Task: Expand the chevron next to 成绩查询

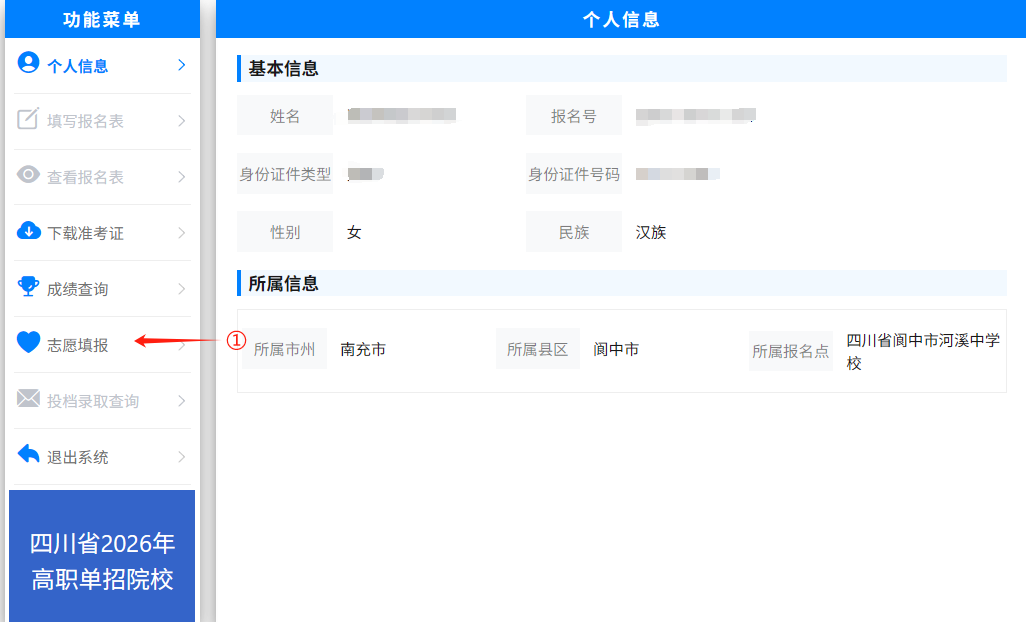Action: [x=182, y=288]
